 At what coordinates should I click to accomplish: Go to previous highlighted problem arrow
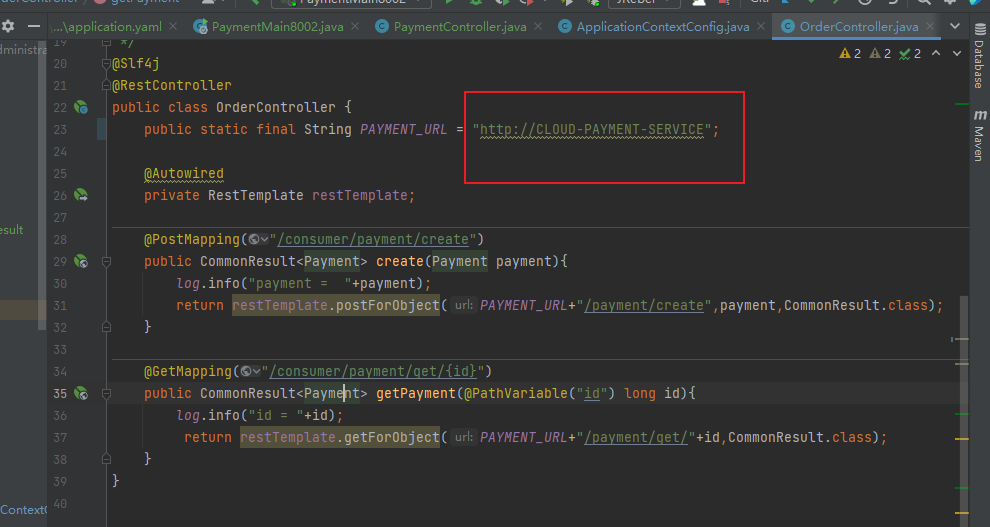pyautogui.click(x=936, y=54)
